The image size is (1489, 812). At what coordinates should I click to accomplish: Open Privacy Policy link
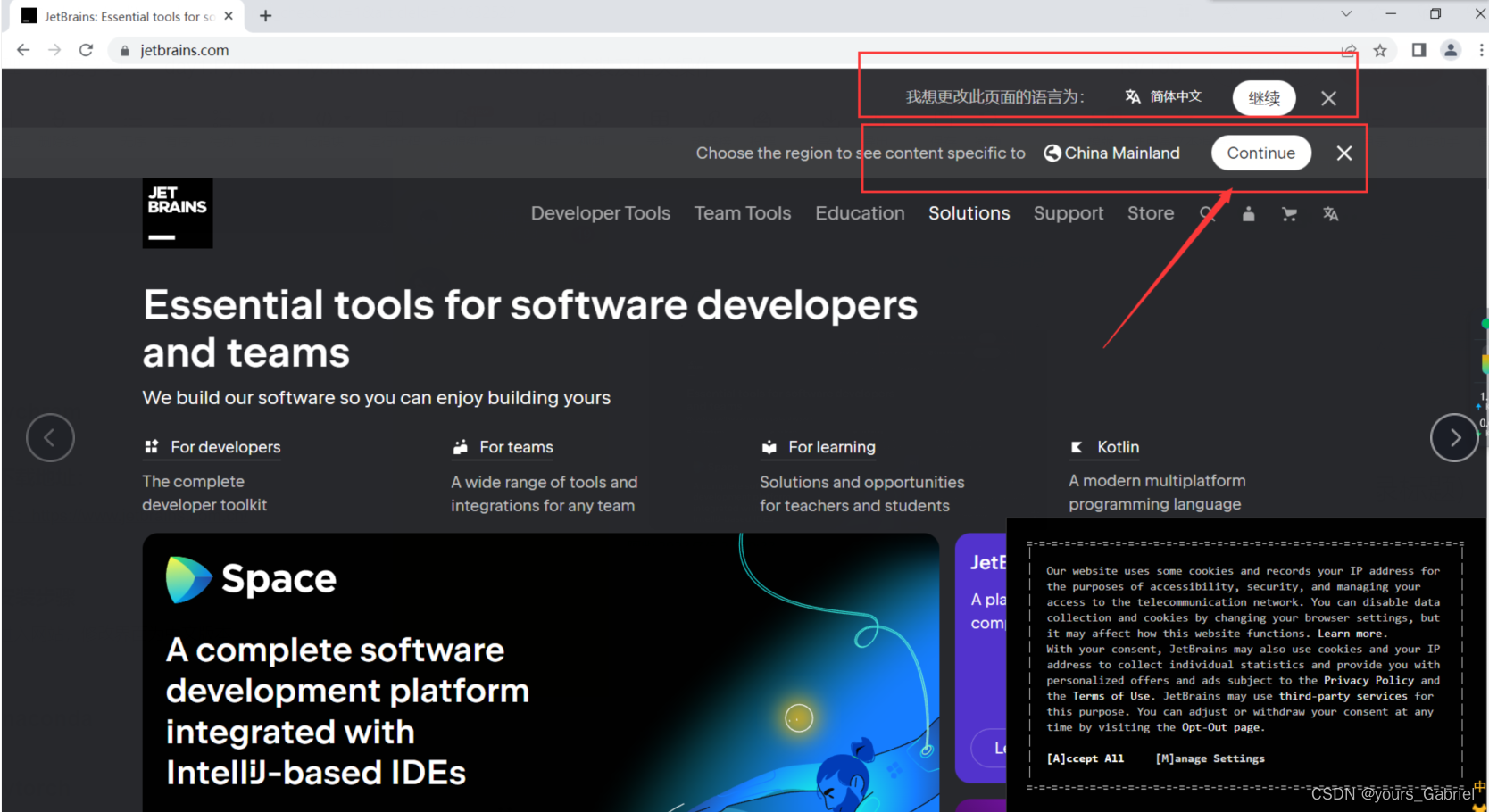1368,680
